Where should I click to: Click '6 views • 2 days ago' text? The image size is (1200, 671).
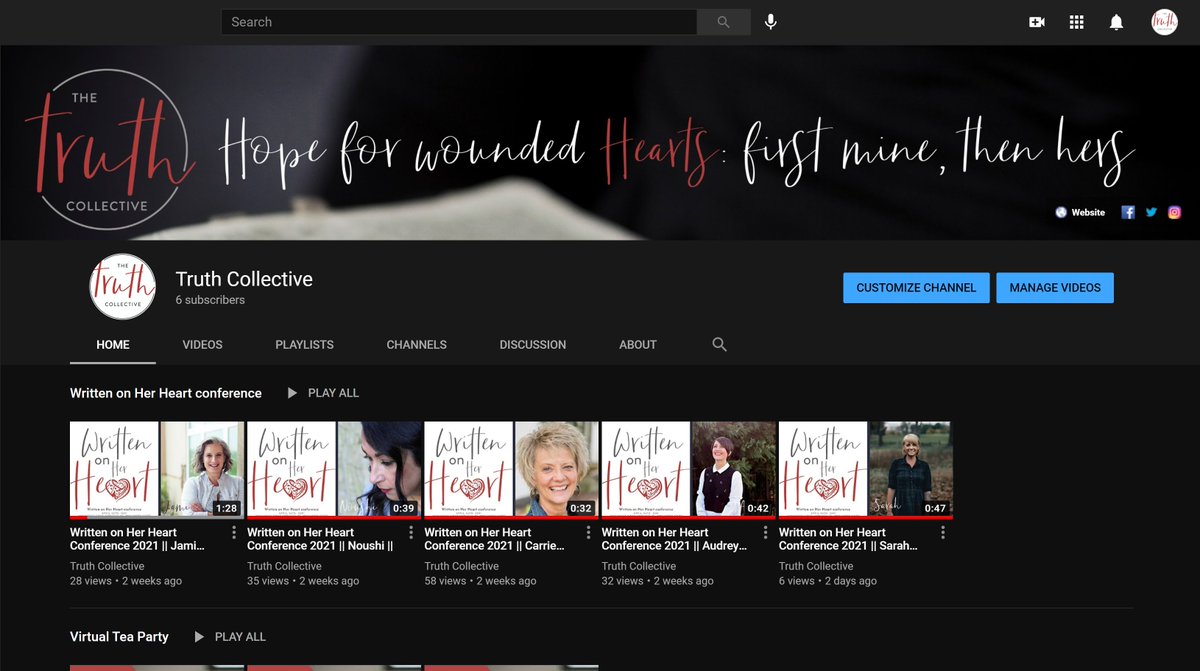[x=828, y=581]
